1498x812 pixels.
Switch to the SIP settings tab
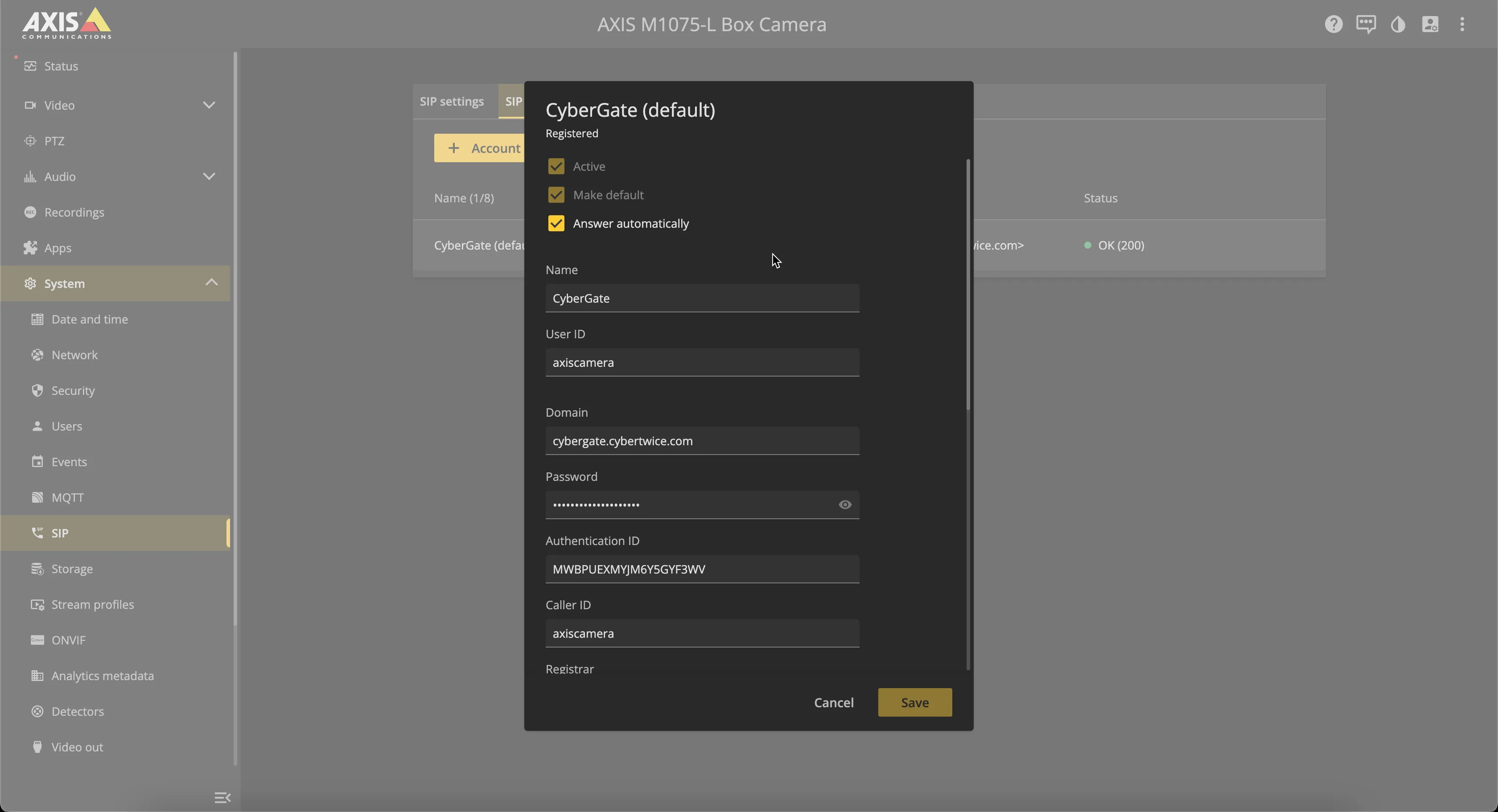(452, 101)
